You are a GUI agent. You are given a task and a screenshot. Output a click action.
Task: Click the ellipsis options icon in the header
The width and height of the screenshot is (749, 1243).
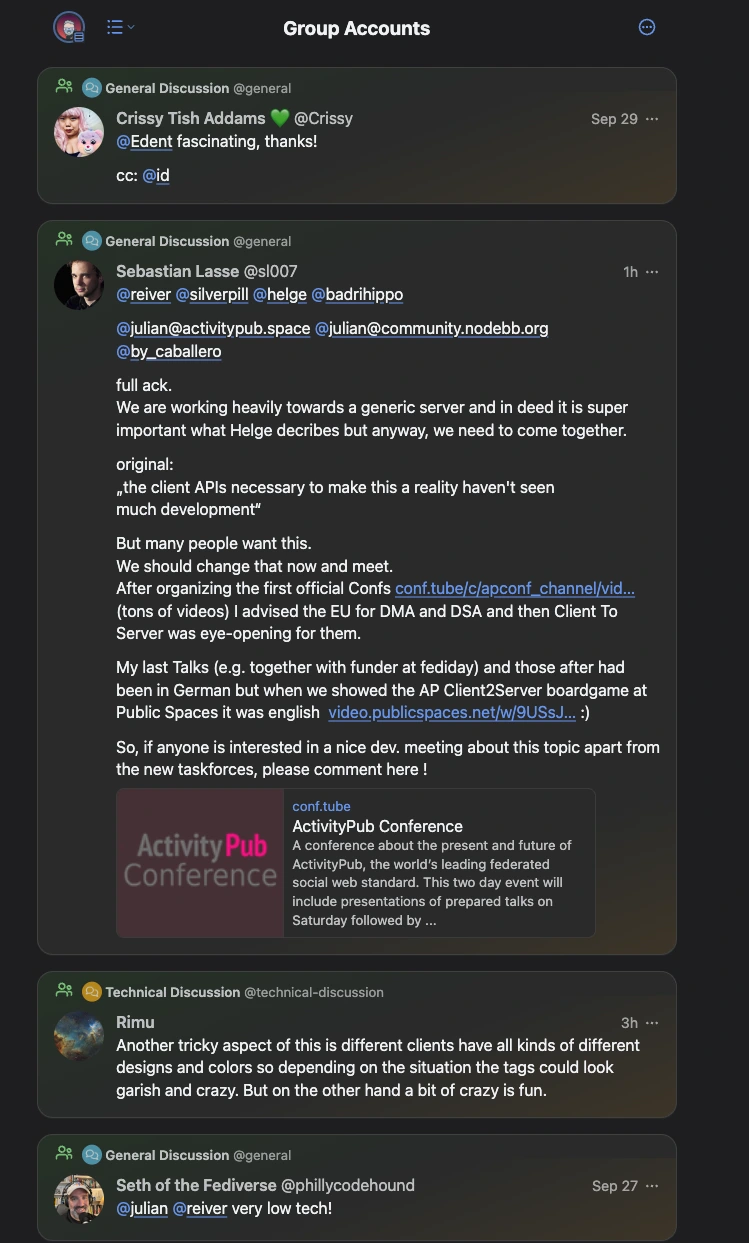coord(647,27)
